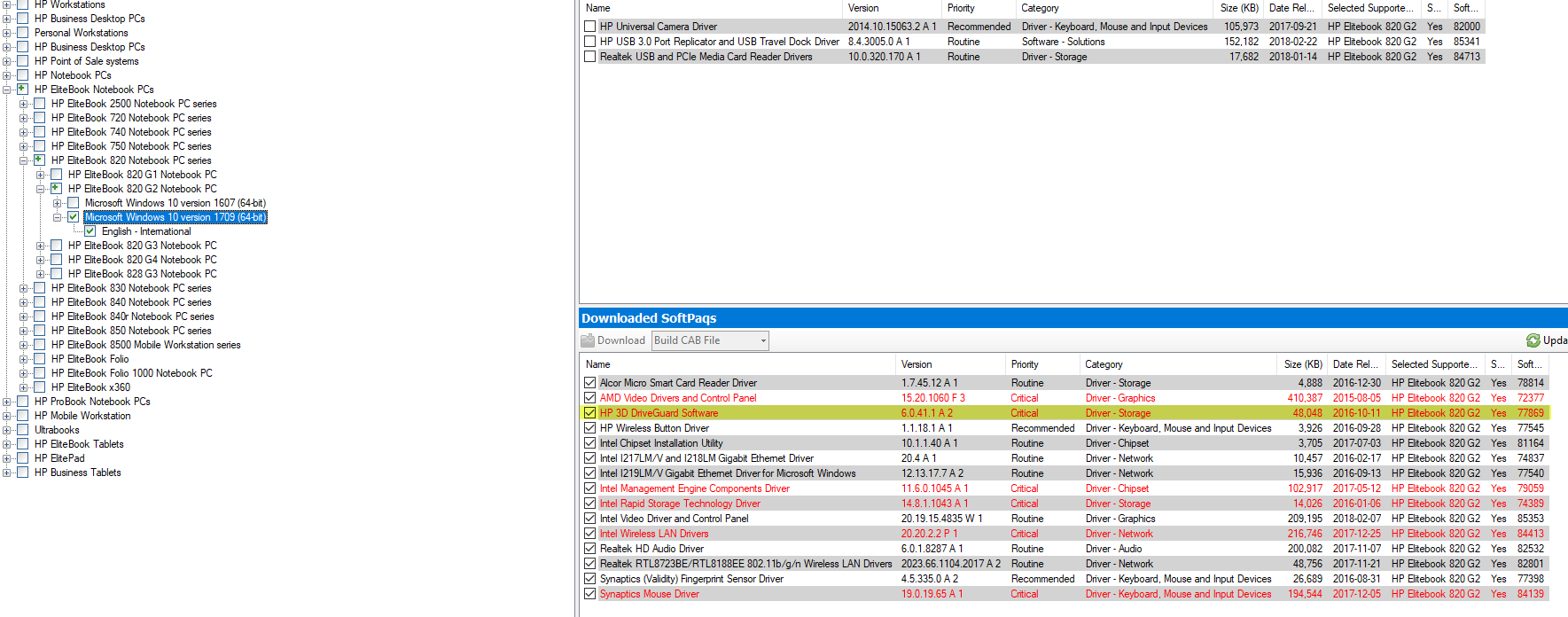Uncheck Intel Wireless LAN Drivers checkbox
Screen dimensions: 1568x617
pos(589,534)
